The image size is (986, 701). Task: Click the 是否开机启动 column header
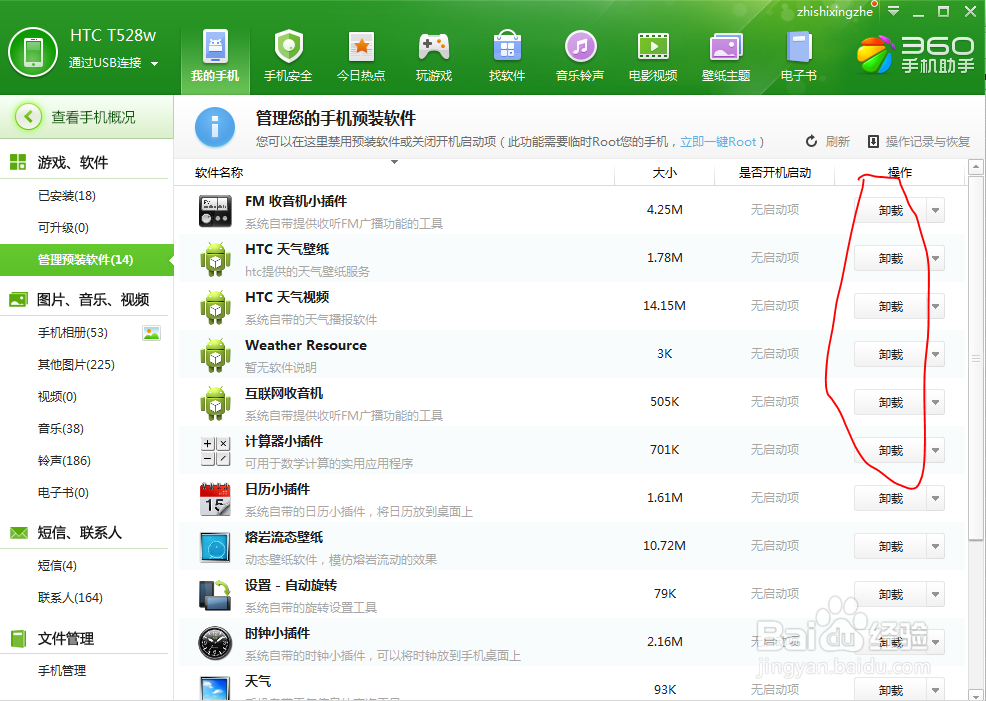pos(775,173)
